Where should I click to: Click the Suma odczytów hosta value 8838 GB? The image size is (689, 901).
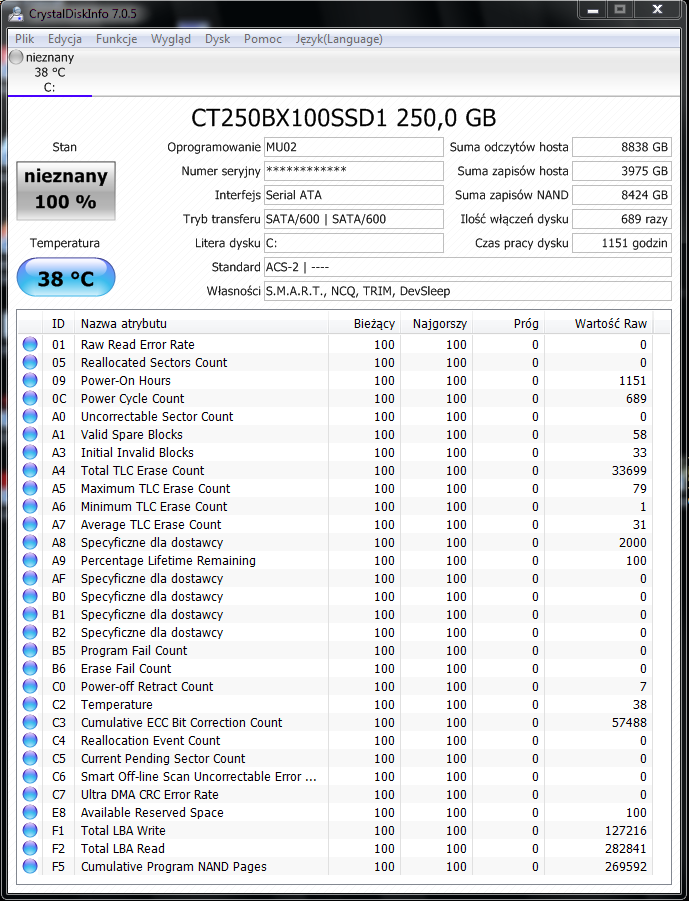pos(622,147)
